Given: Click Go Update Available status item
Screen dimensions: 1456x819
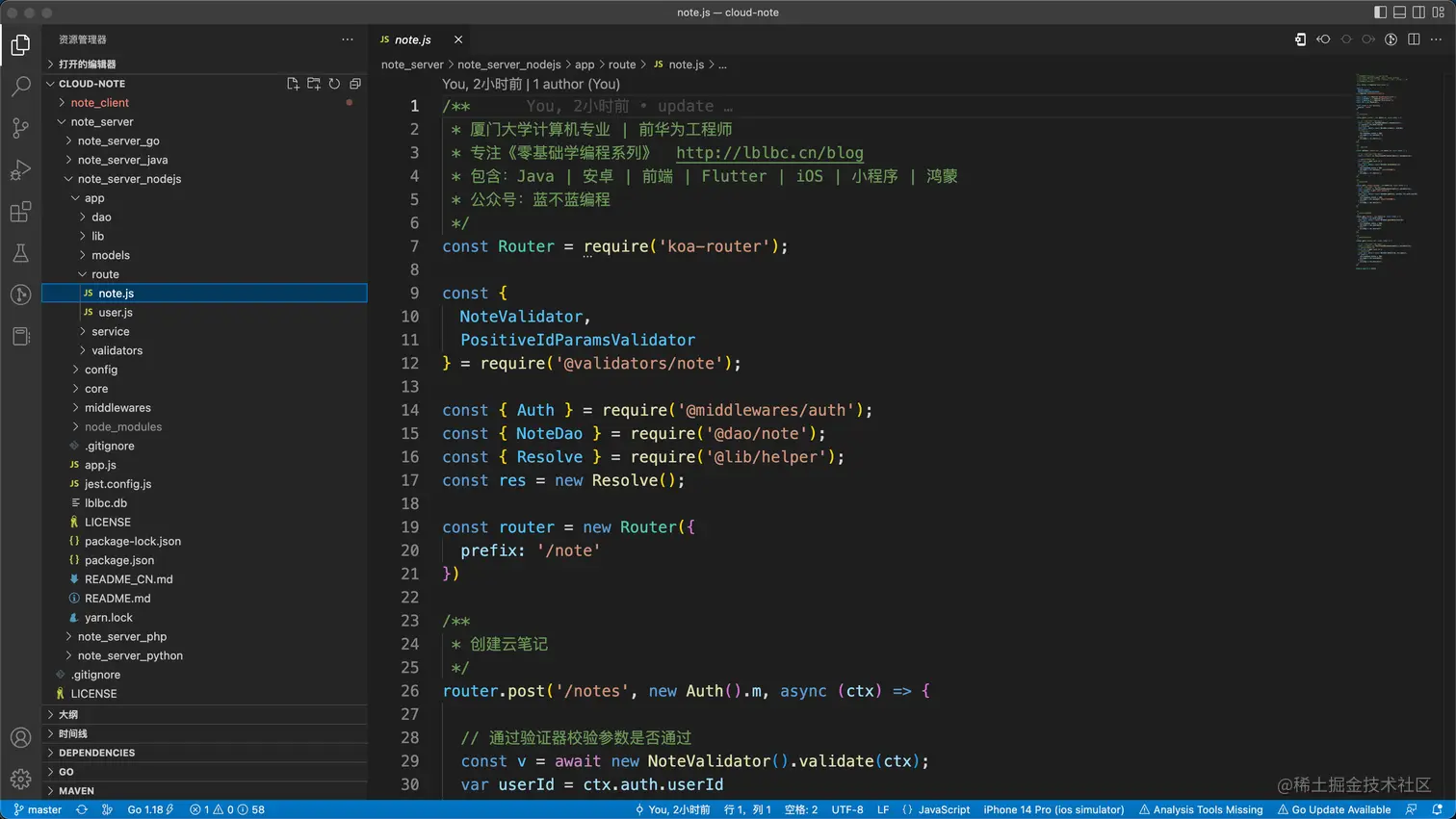Looking at the screenshot, I should coord(1335,809).
